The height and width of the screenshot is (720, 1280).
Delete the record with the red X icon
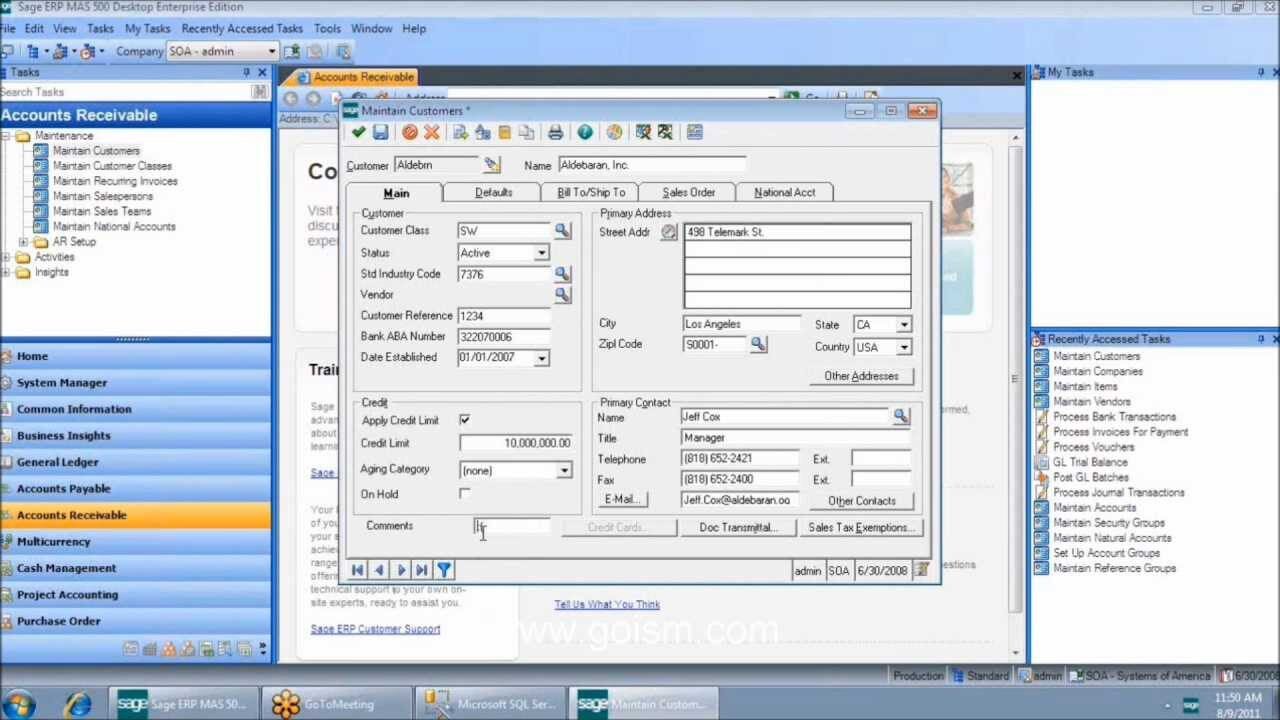coord(432,132)
